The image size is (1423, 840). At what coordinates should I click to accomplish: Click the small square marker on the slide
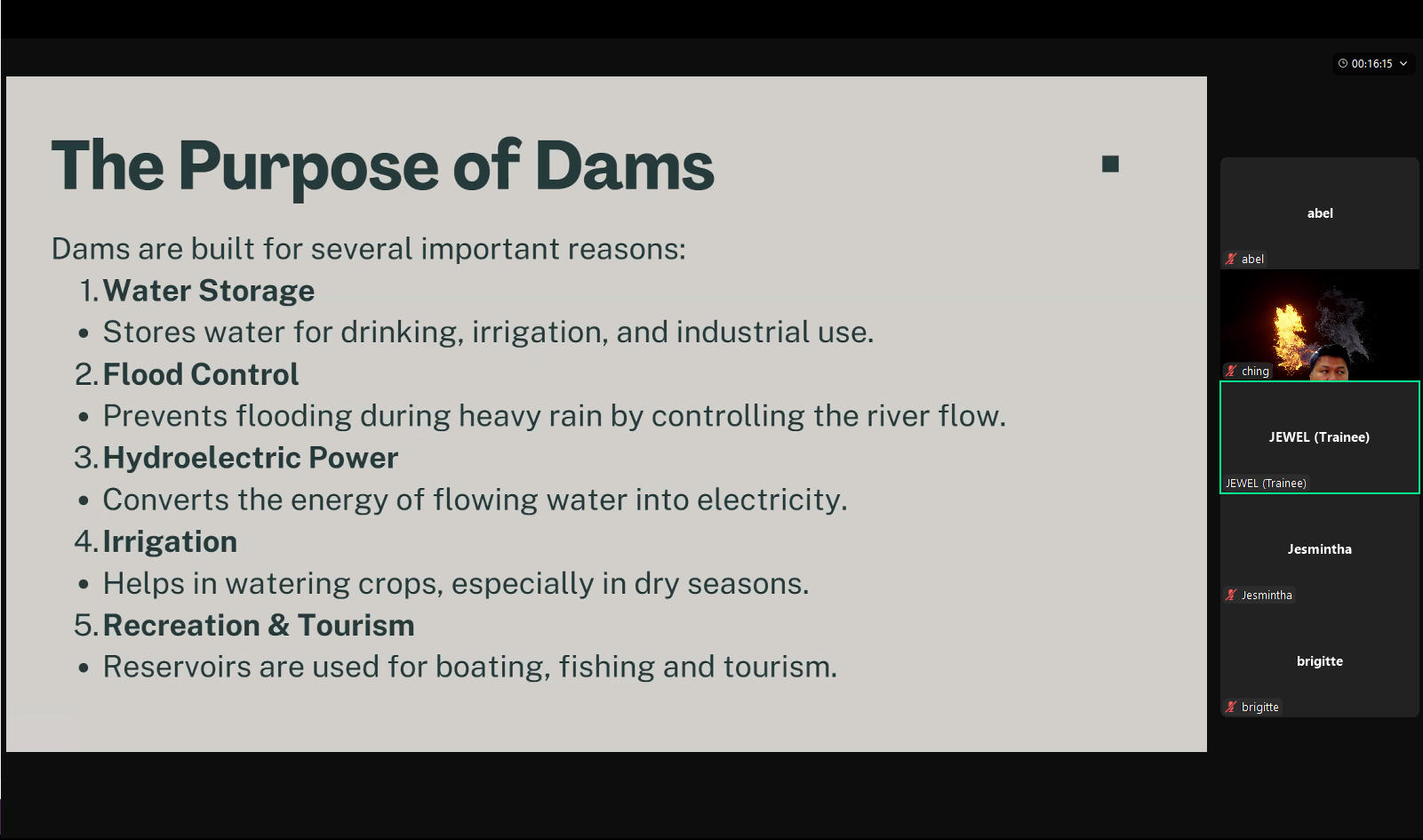(x=1110, y=164)
